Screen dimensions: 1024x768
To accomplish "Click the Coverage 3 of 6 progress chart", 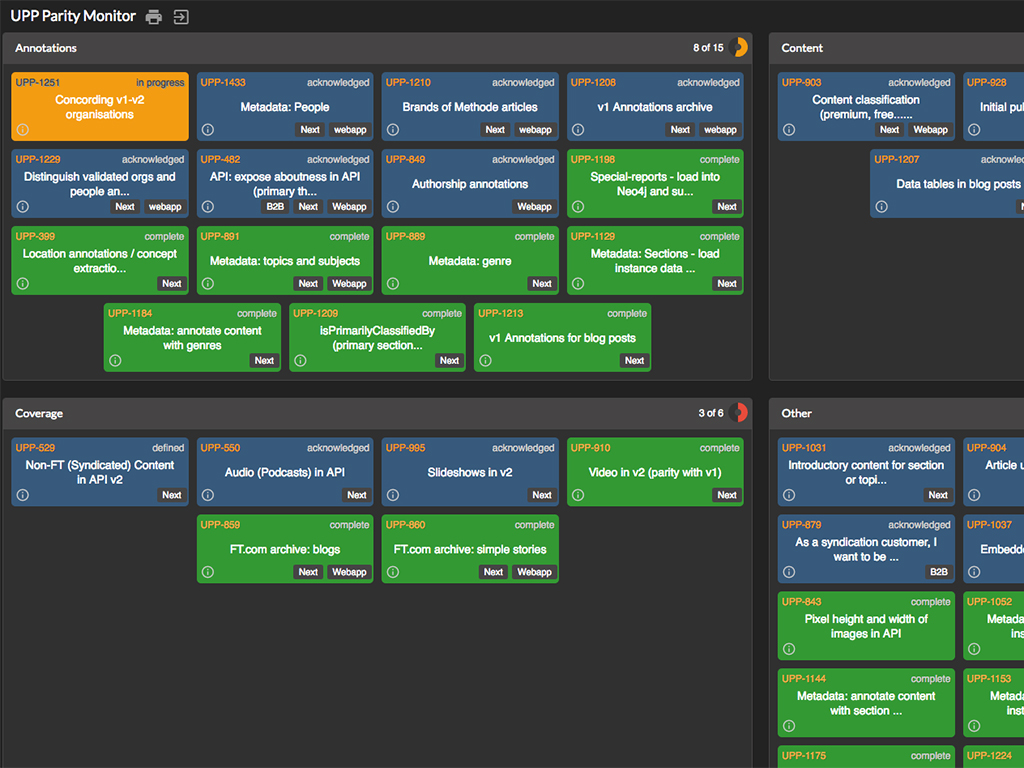I will click(738, 413).
